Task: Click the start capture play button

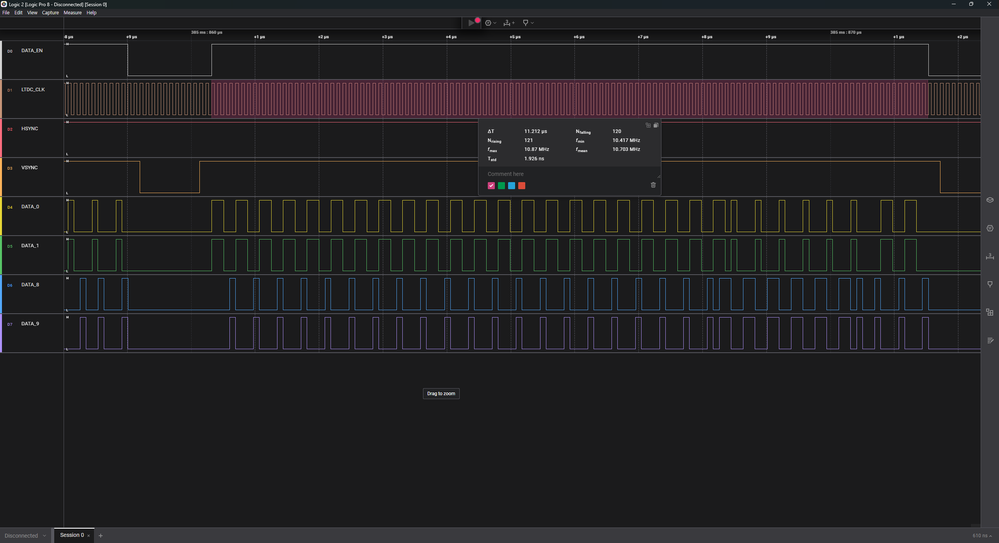Action: point(472,22)
